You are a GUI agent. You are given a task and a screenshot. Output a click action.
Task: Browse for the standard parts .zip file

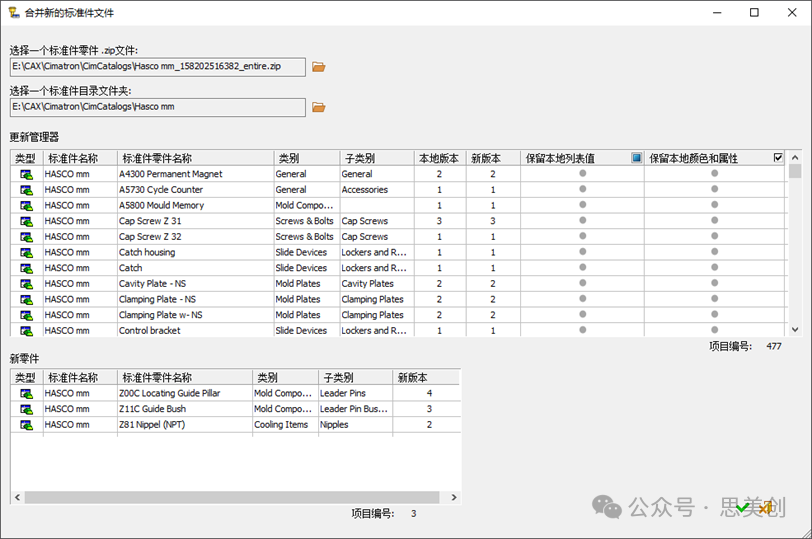click(318, 67)
